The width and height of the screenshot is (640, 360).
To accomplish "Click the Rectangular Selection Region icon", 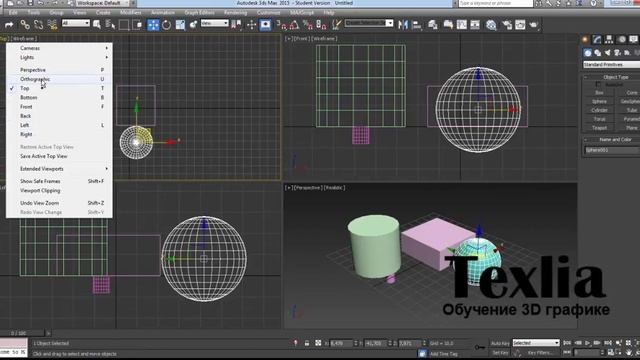I will click(124, 25).
